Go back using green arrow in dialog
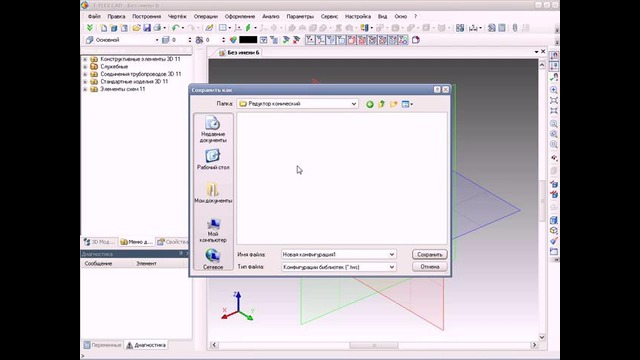Viewport: 640px width, 360px height. click(370, 104)
